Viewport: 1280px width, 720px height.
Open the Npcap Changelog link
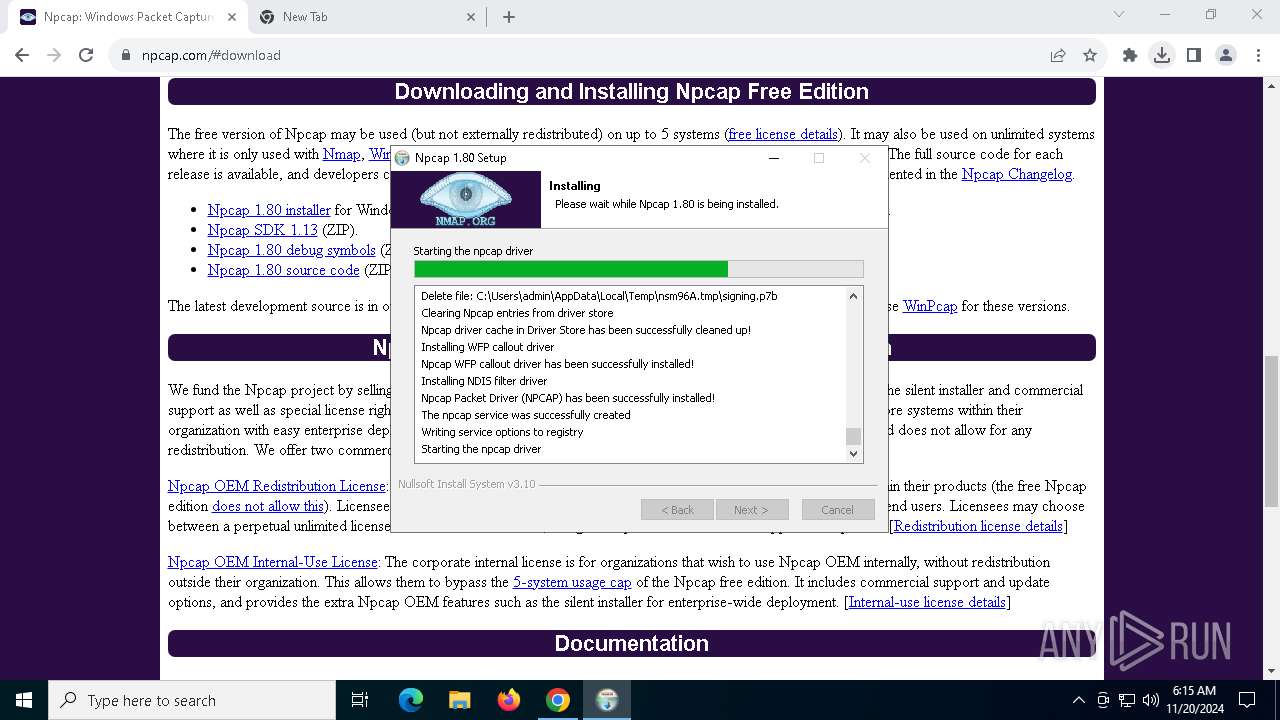tap(1017, 174)
